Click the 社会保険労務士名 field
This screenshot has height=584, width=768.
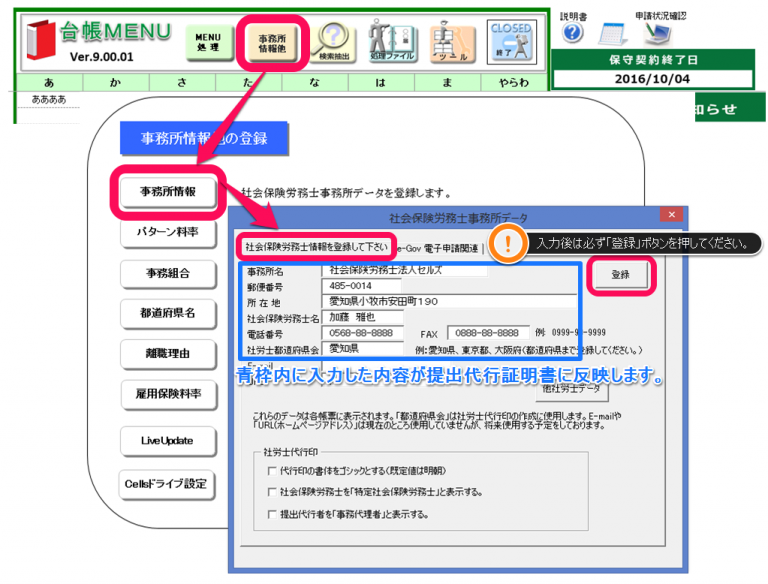point(363,317)
